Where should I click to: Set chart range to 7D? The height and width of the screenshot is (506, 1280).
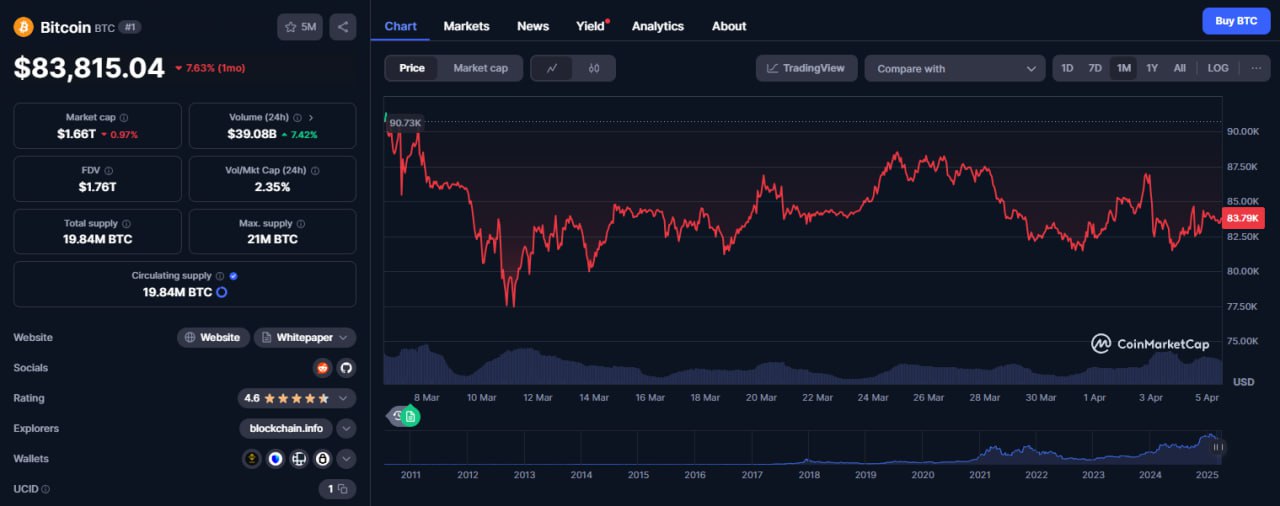click(x=1095, y=68)
